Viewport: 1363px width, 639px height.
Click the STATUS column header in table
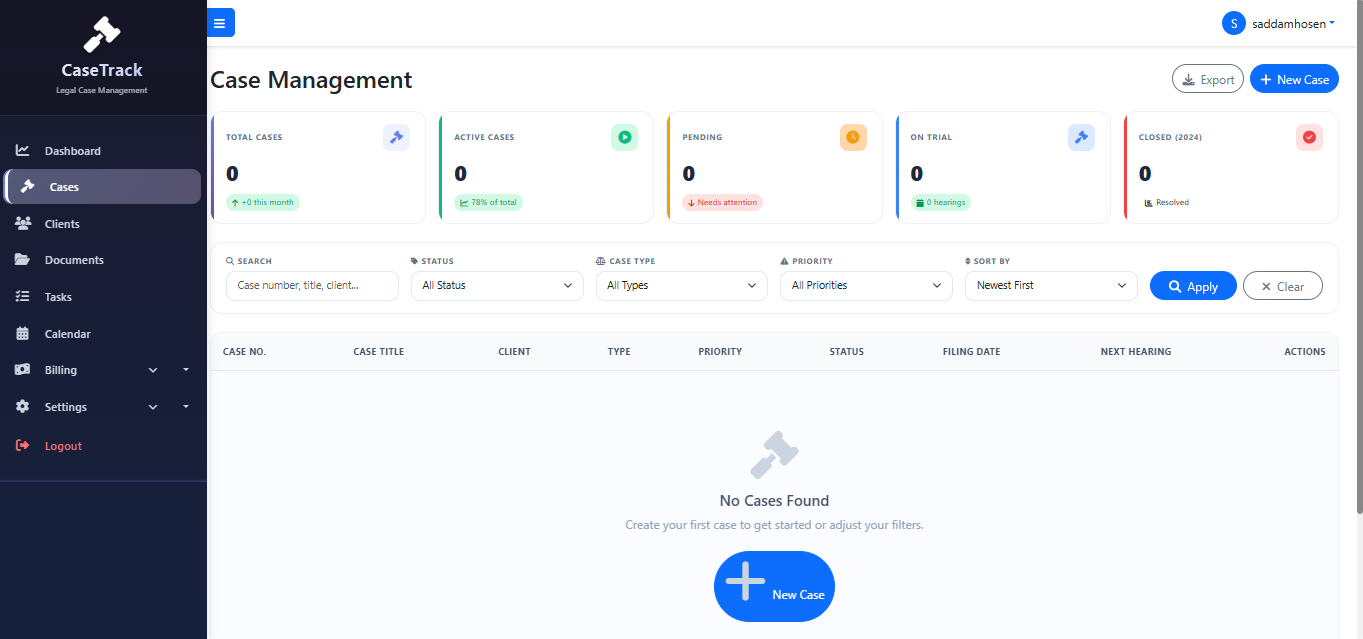[847, 352]
